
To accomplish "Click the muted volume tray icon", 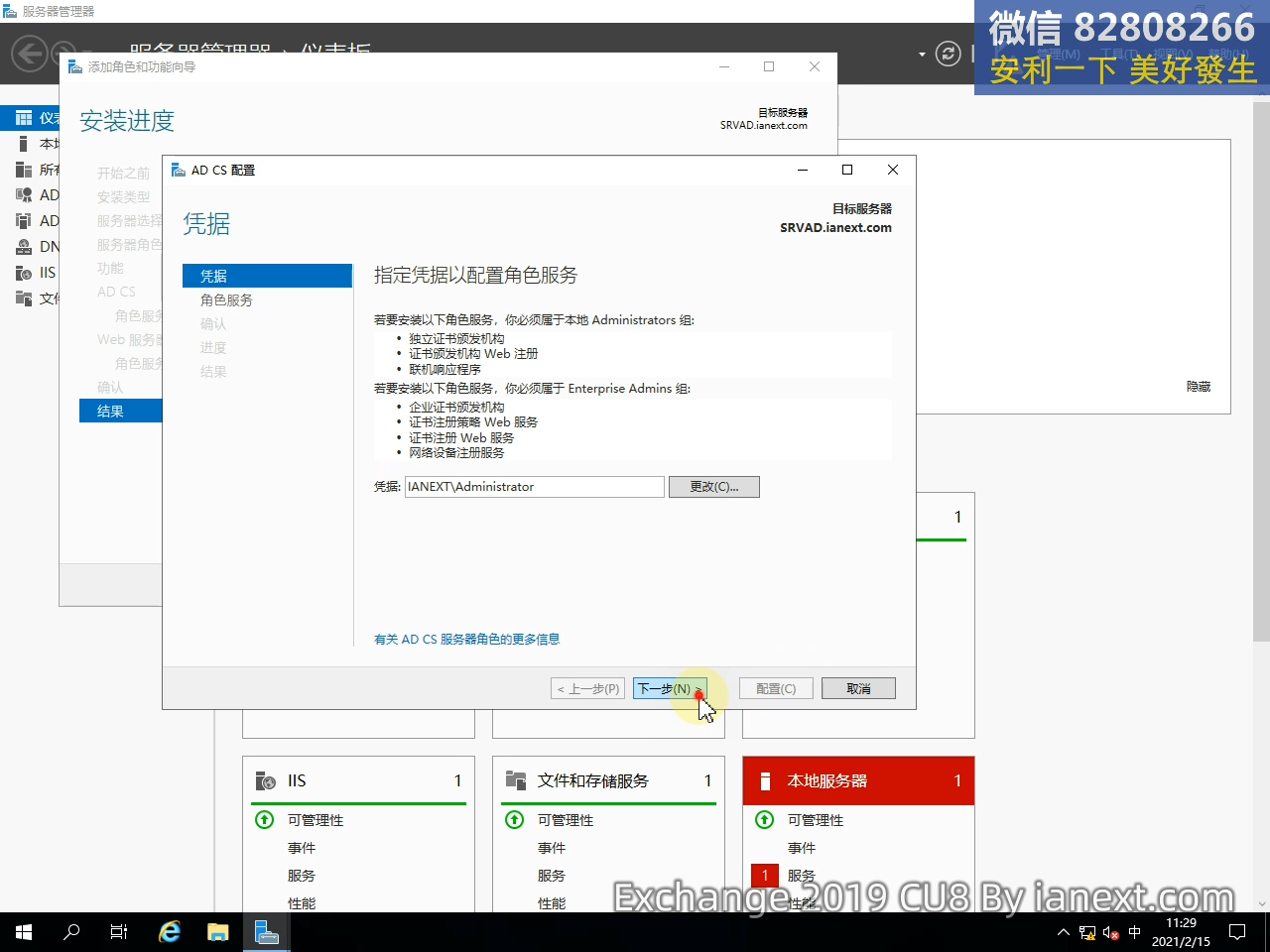I will point(1111,933).
